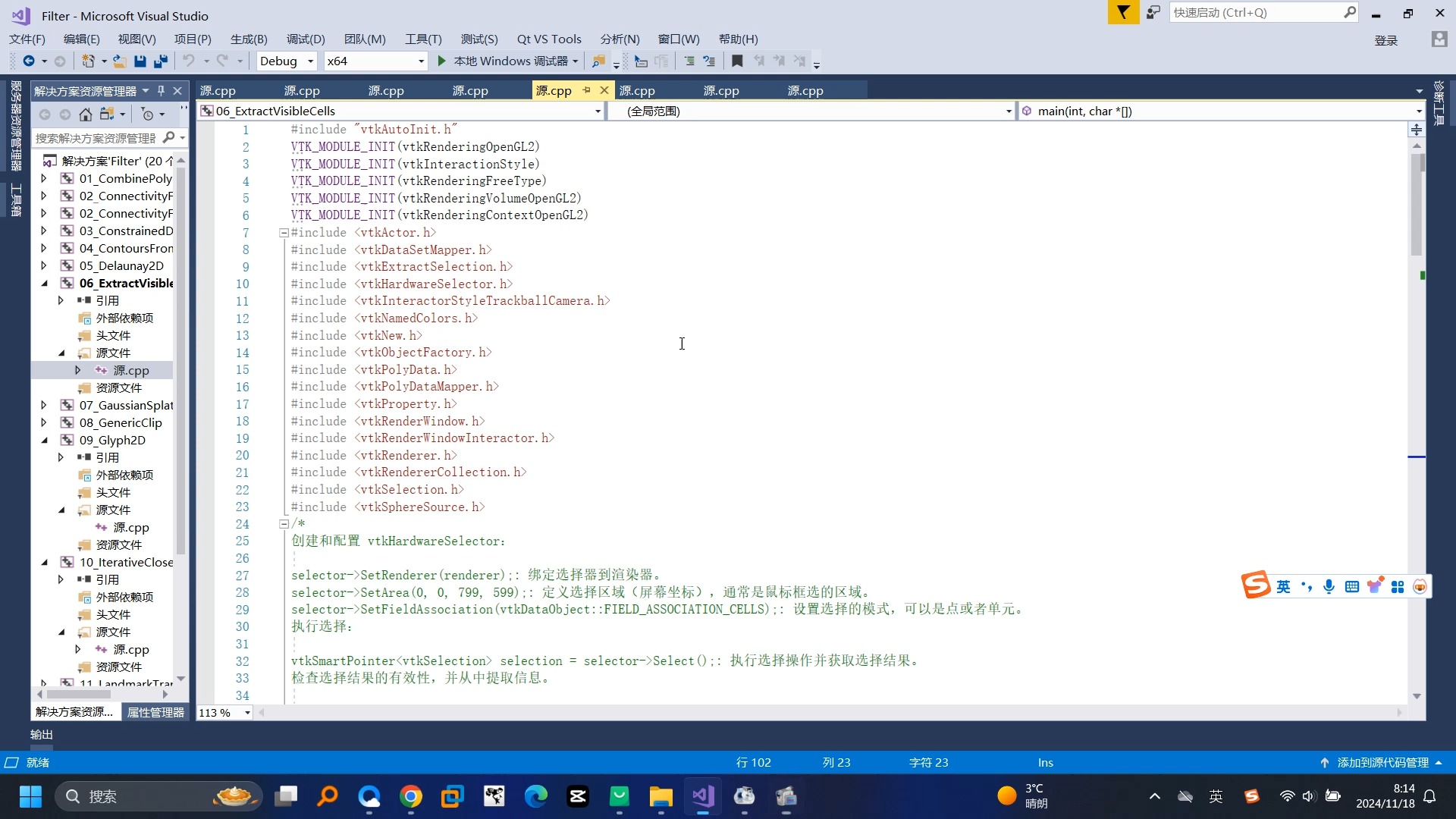The height and width of the screenshot is (819, 1456).
Task: Click the Redo toolbar icon
Action: click(x=222, y=61)
